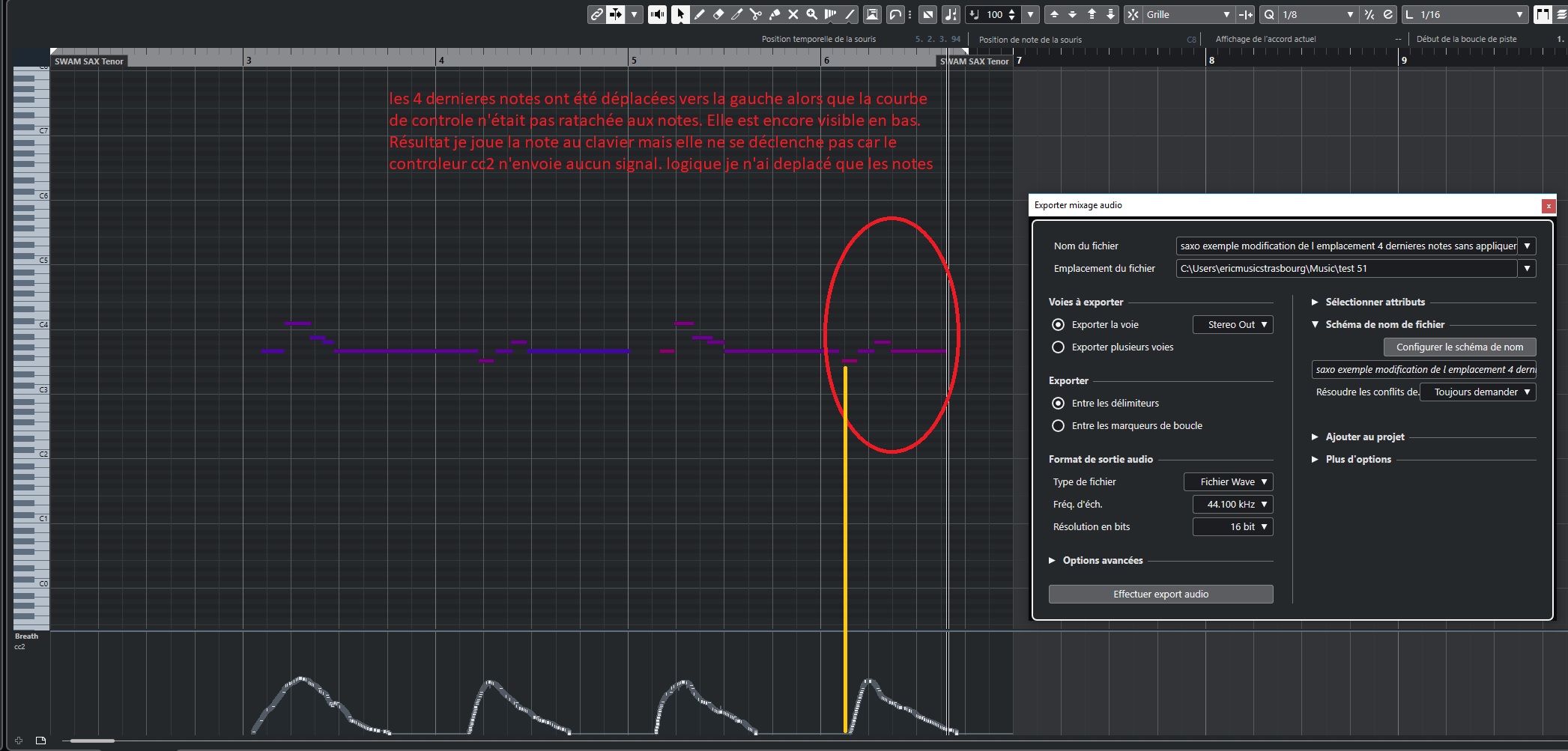1568x751 pixels.
Task: Click the 'Nom du fichier' text field
Action: (x=1346, y=246)
